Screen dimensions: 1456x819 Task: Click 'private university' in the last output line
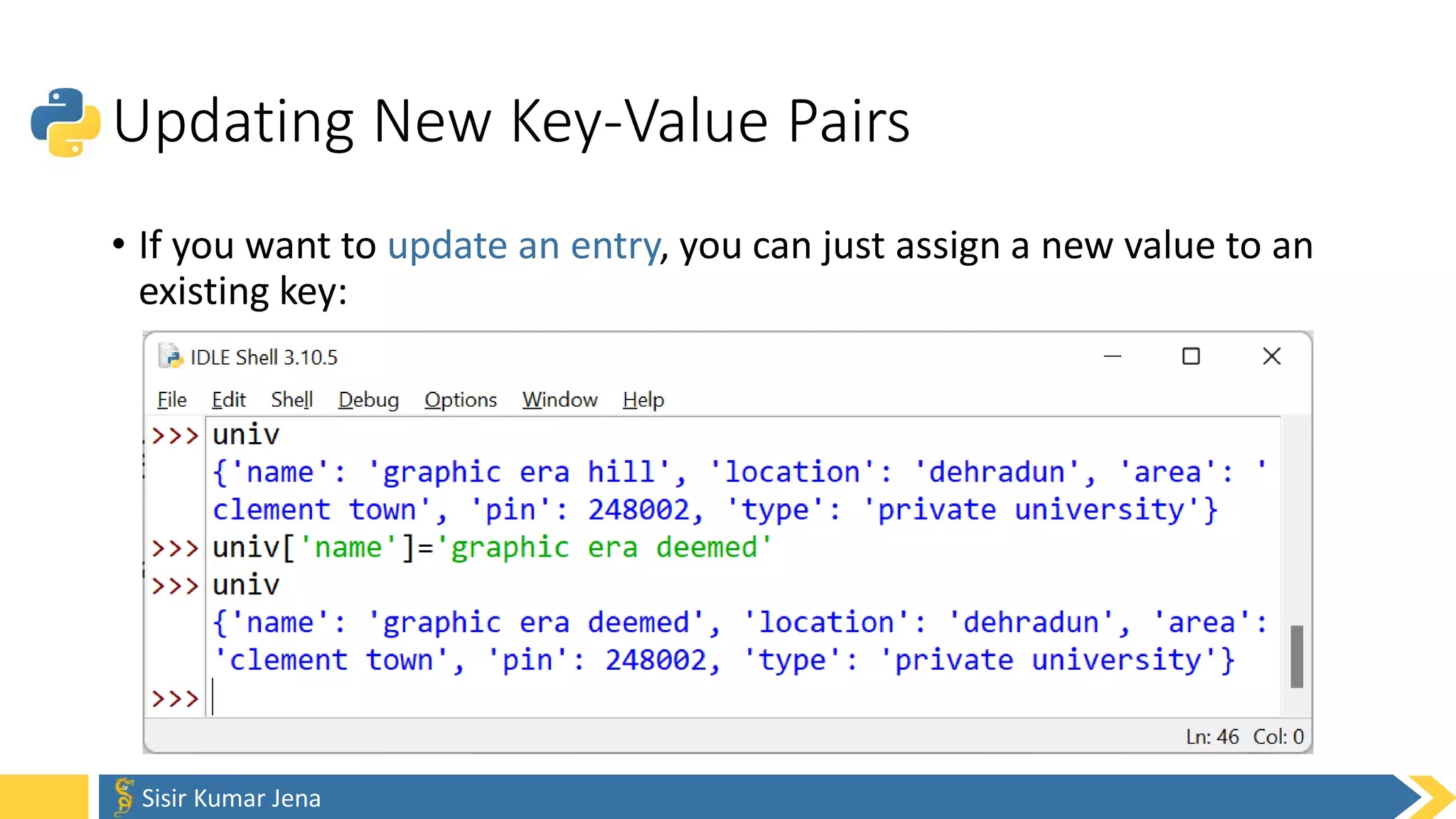(1049, 660)
